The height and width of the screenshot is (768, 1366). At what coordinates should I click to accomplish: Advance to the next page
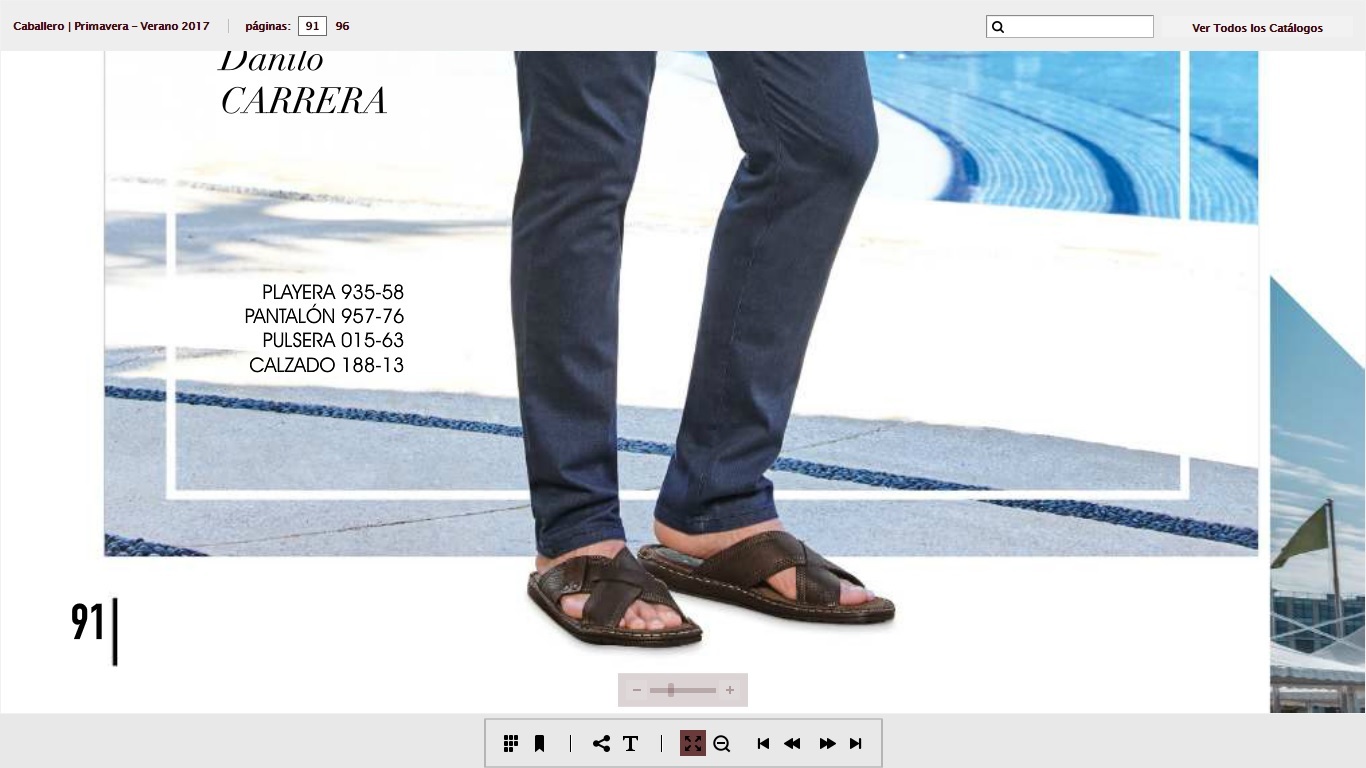tap(827, 743)
